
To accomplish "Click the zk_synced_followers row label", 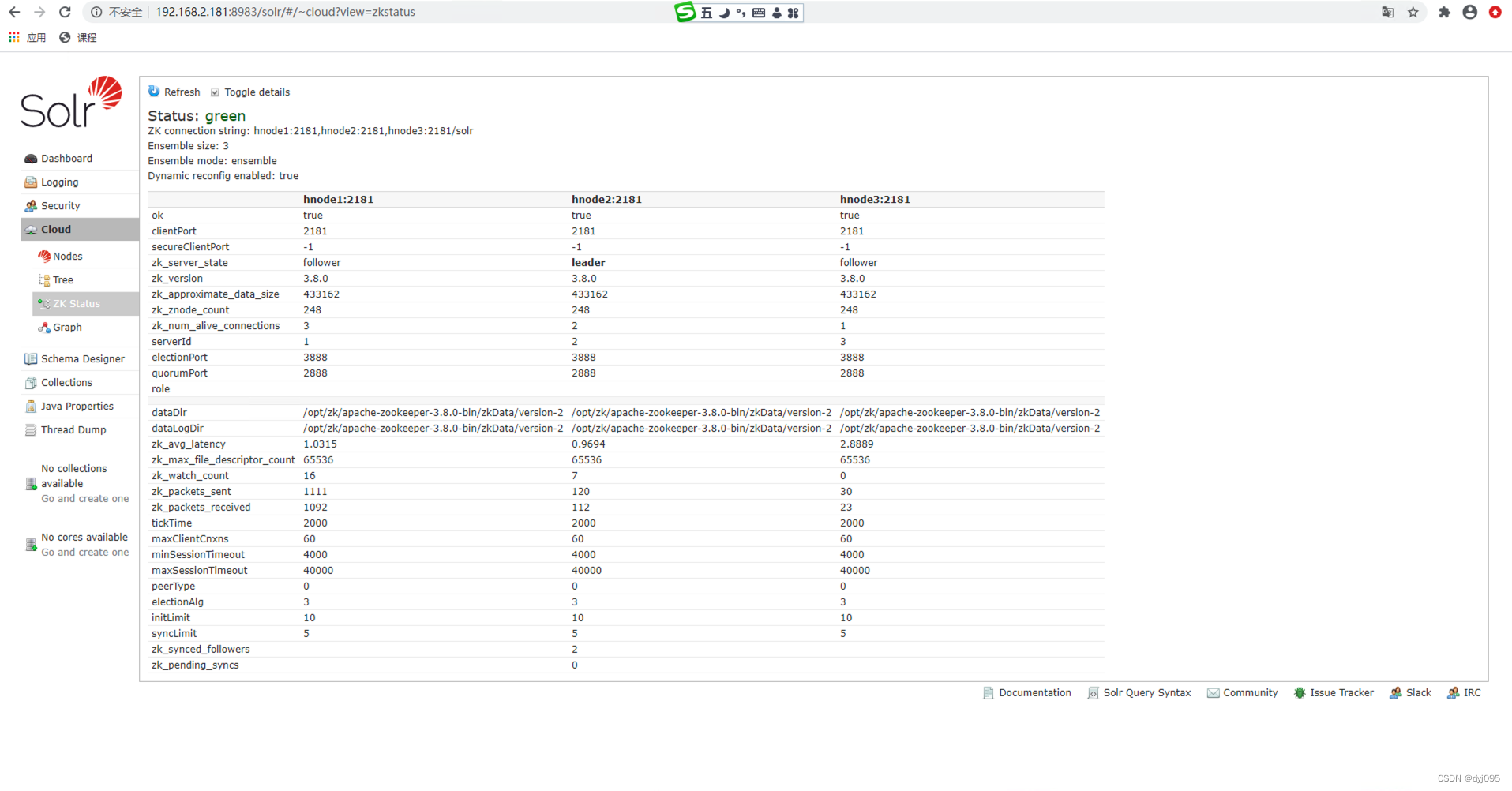I will [x=201, y=650].
